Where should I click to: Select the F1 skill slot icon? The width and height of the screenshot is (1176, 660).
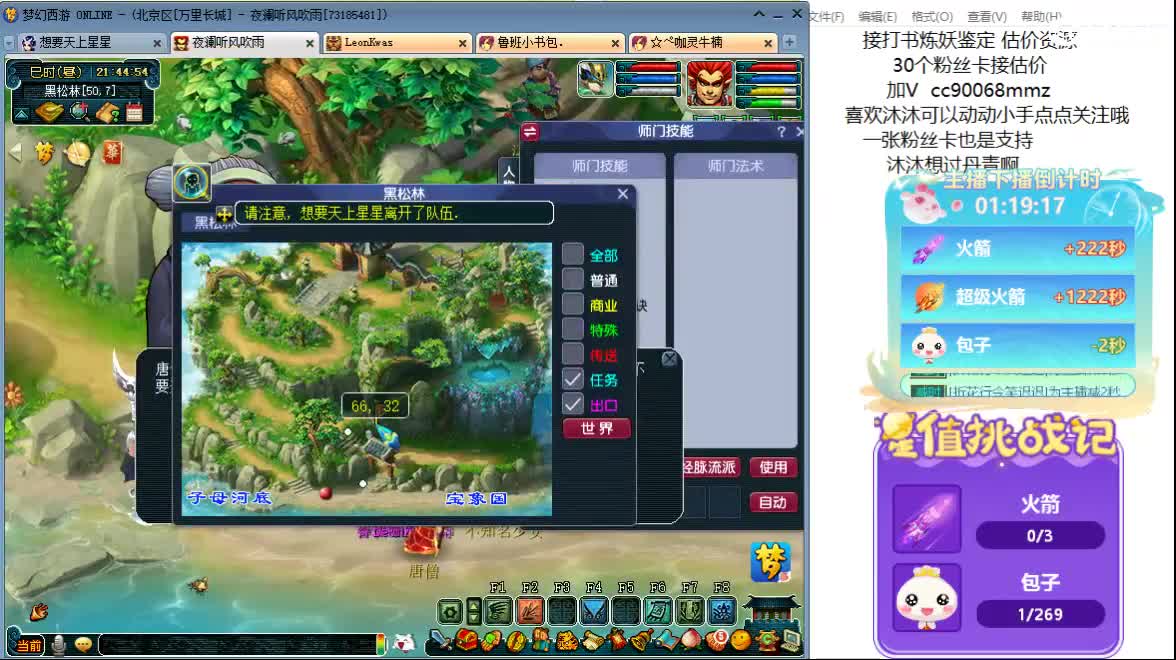point(496,608)
